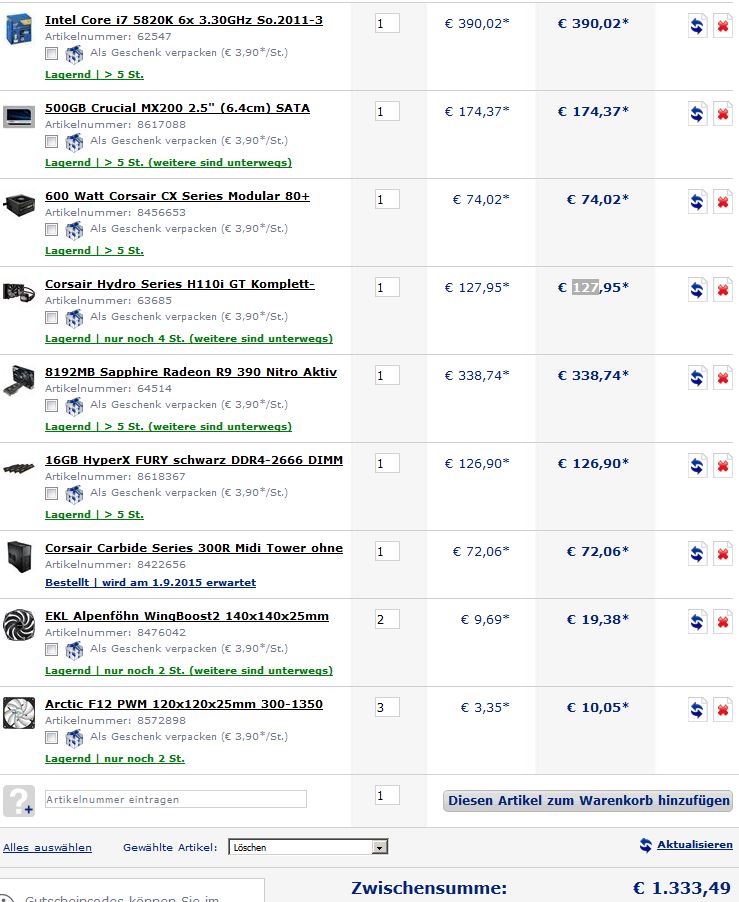Focus the Artikelnummer eintragen input field
Viewport: 739px width, 902px height.
(176, 799)
